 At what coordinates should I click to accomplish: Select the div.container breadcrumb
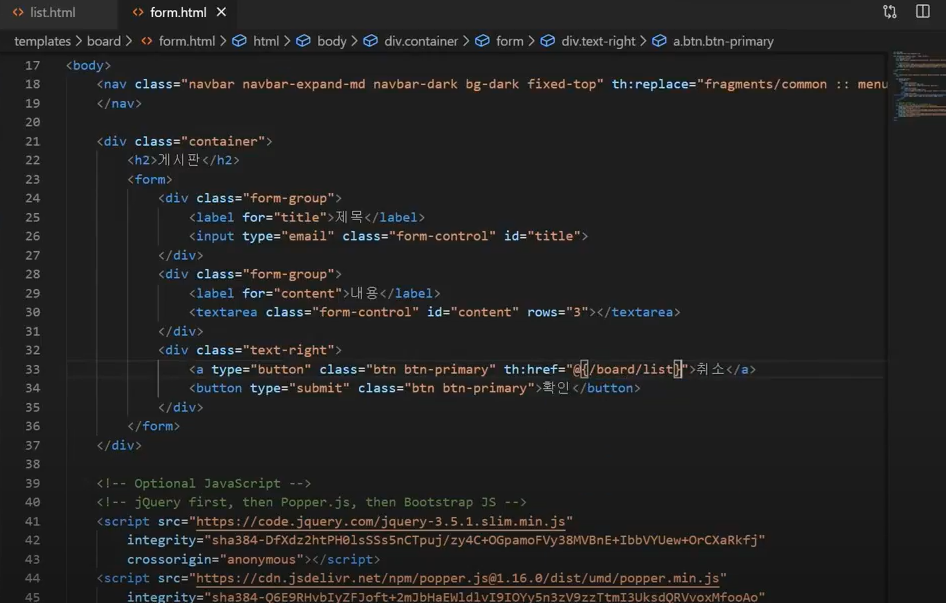pos(421,41)
